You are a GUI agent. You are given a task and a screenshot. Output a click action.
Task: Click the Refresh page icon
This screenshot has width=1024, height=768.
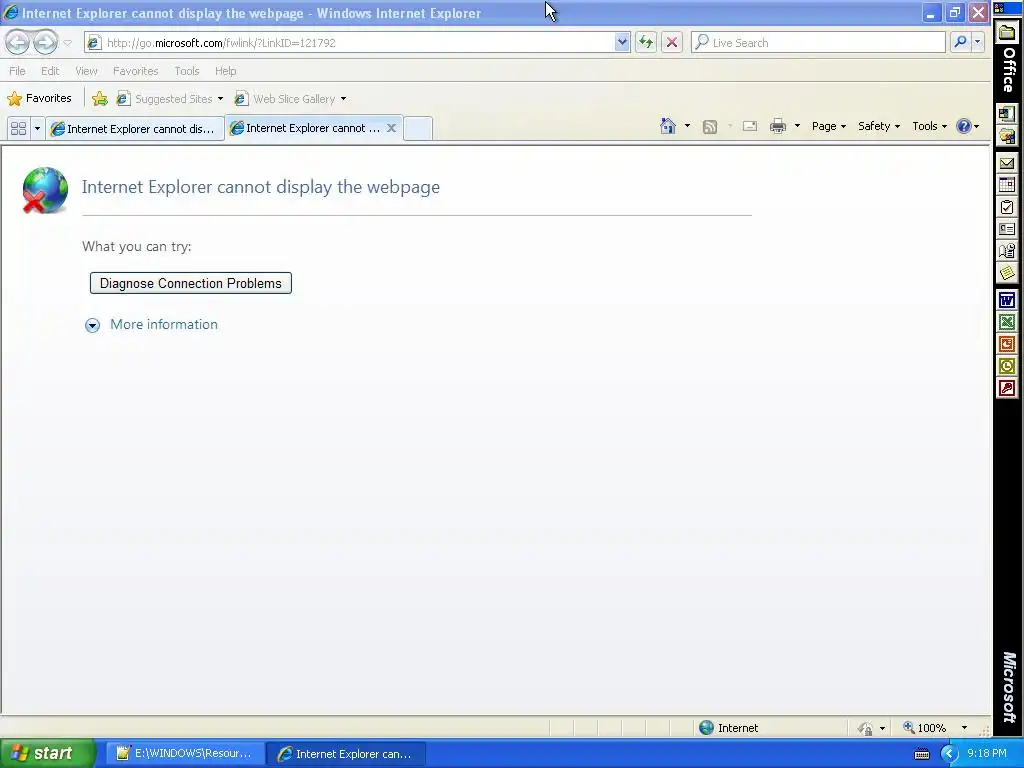[x=646, y=42]
